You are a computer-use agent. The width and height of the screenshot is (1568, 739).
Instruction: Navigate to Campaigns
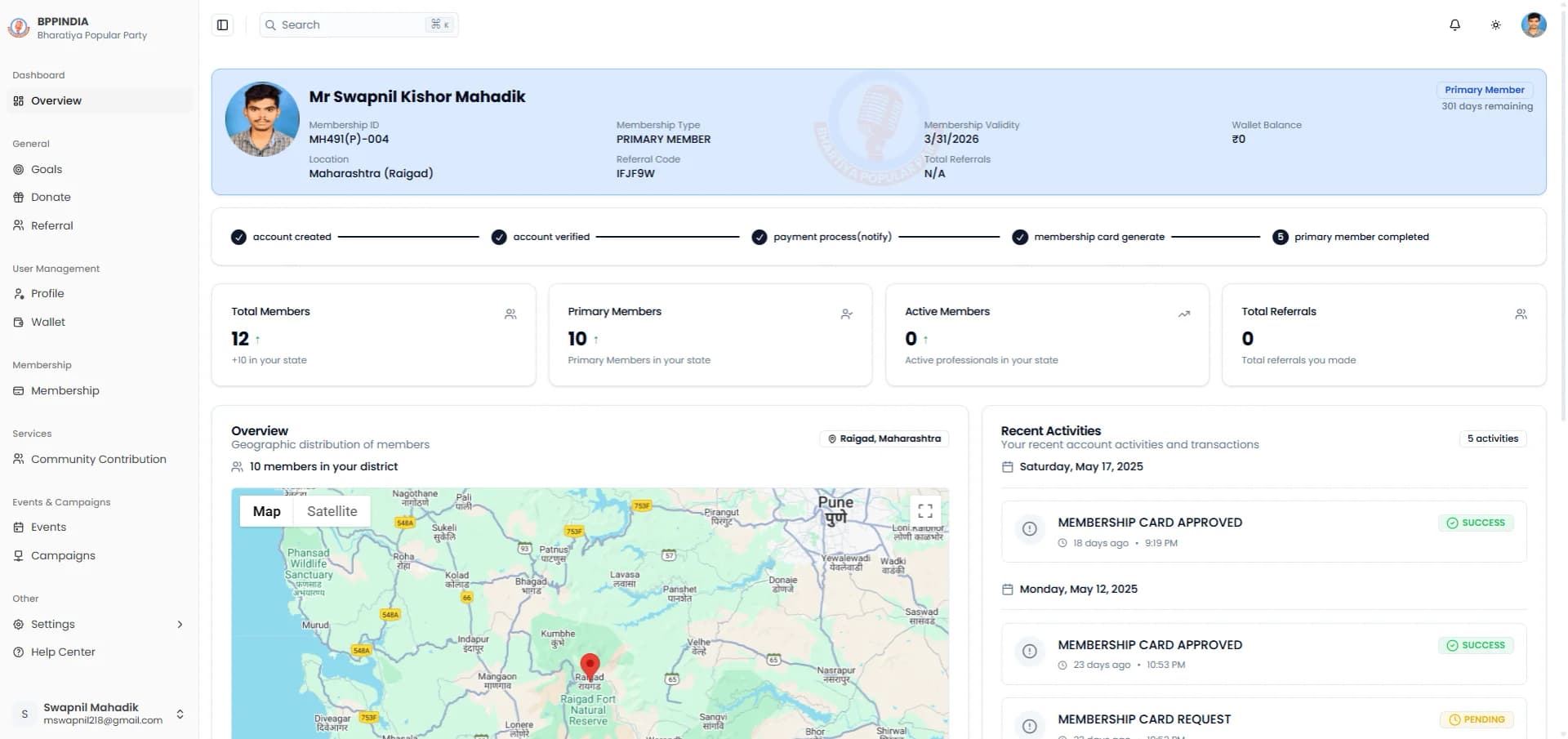[x=100, y=556]
